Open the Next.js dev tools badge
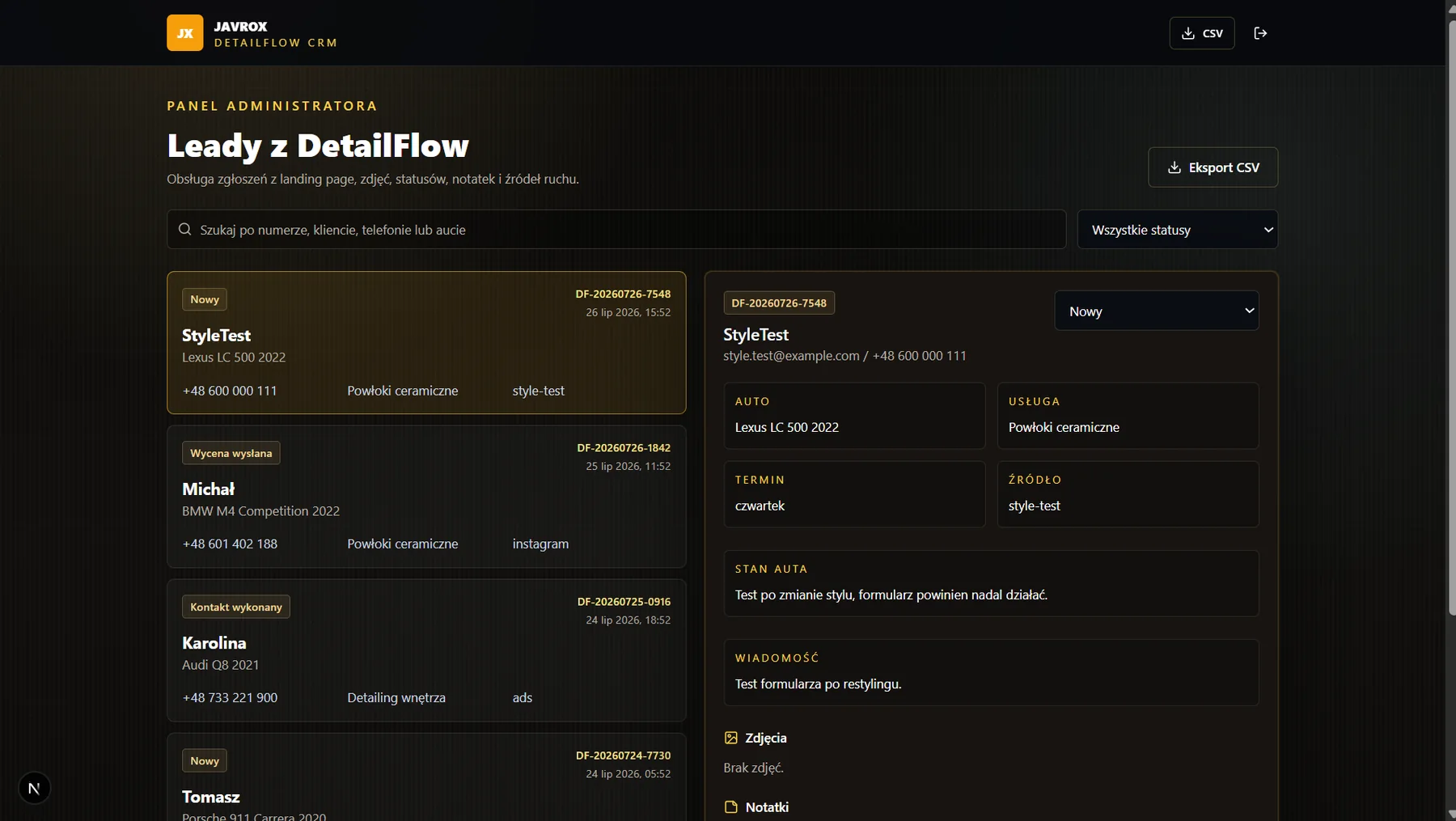Image resolution: width=1456 pixels, height=821 pixels. (34, 788)
